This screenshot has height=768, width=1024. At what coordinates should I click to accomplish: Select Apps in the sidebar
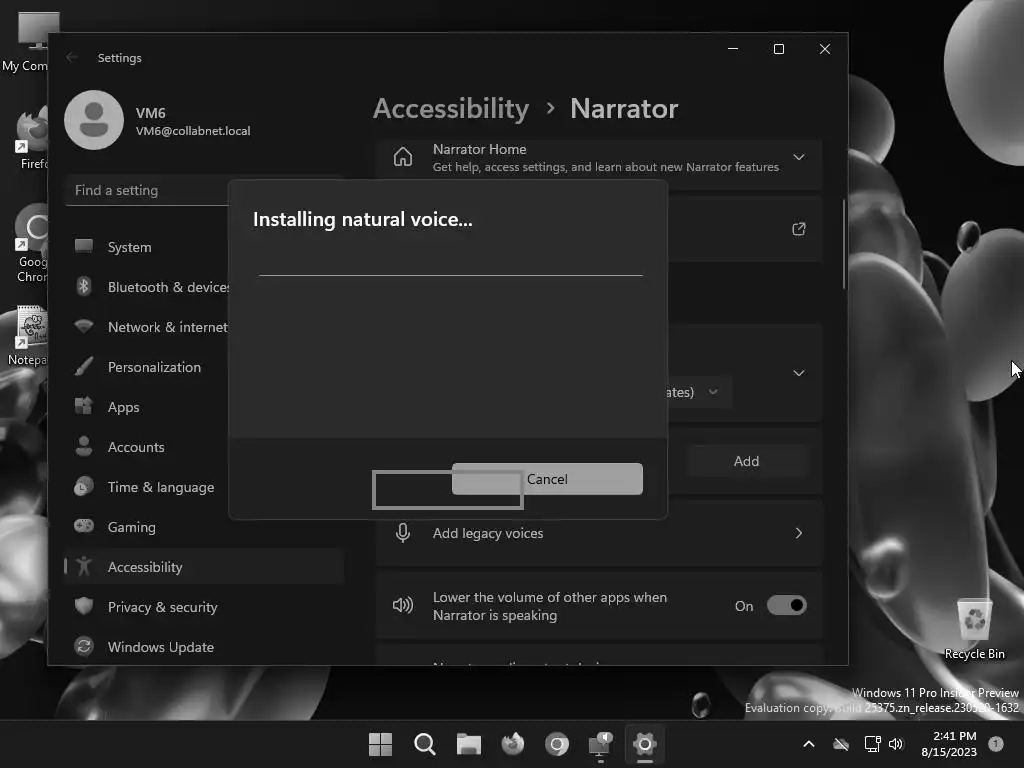click(204, 407)
